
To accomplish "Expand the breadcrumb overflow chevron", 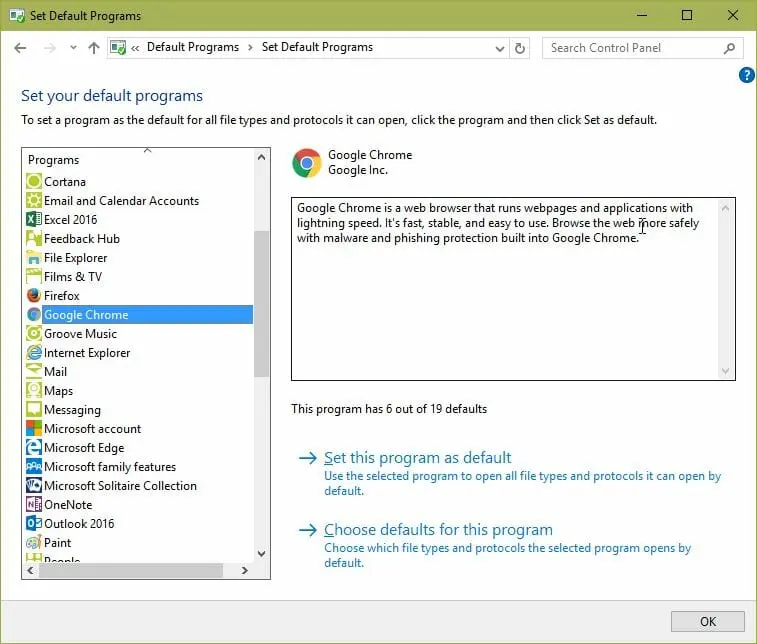I will [135, 48].
